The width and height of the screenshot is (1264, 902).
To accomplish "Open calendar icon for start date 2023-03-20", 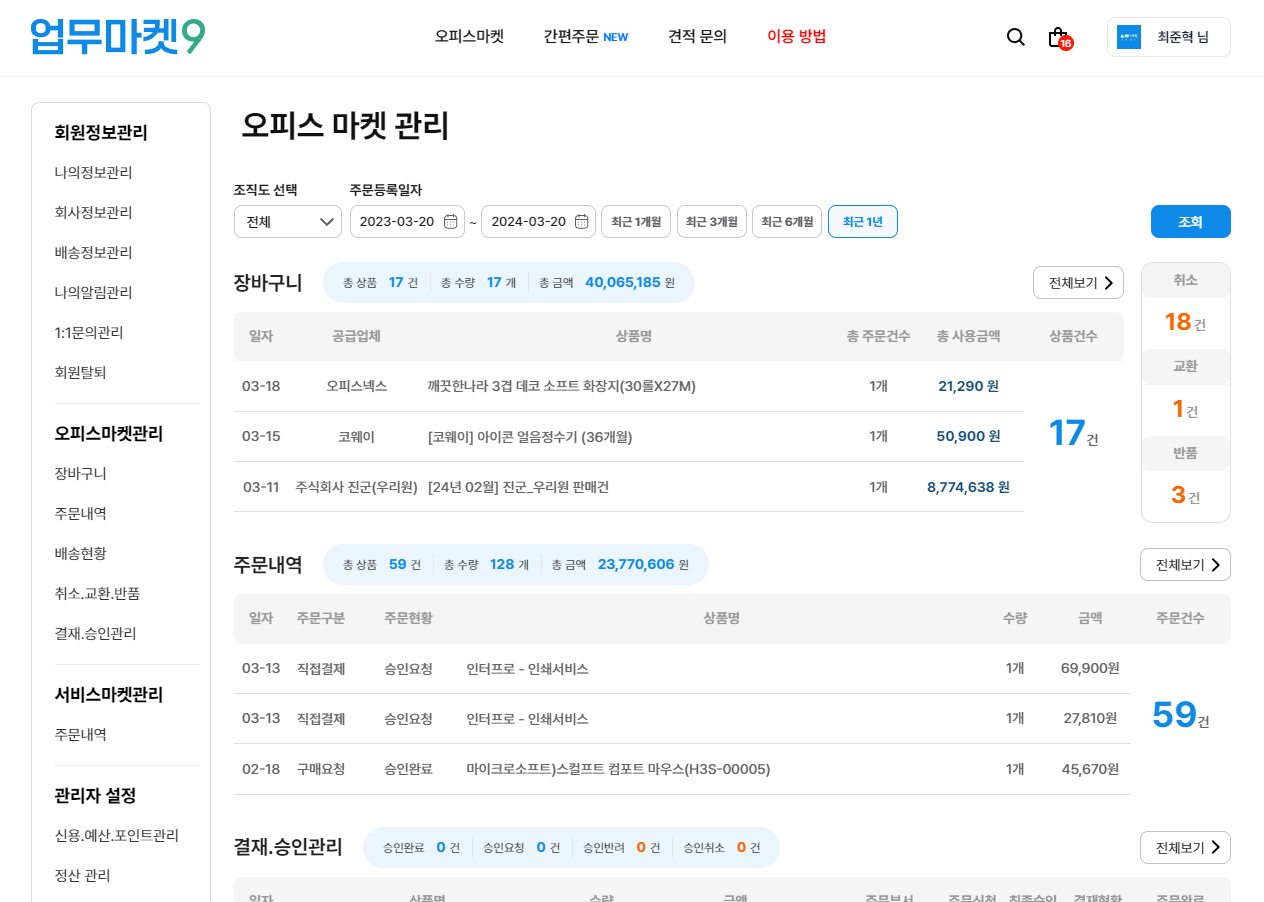I will click(450, 222).
